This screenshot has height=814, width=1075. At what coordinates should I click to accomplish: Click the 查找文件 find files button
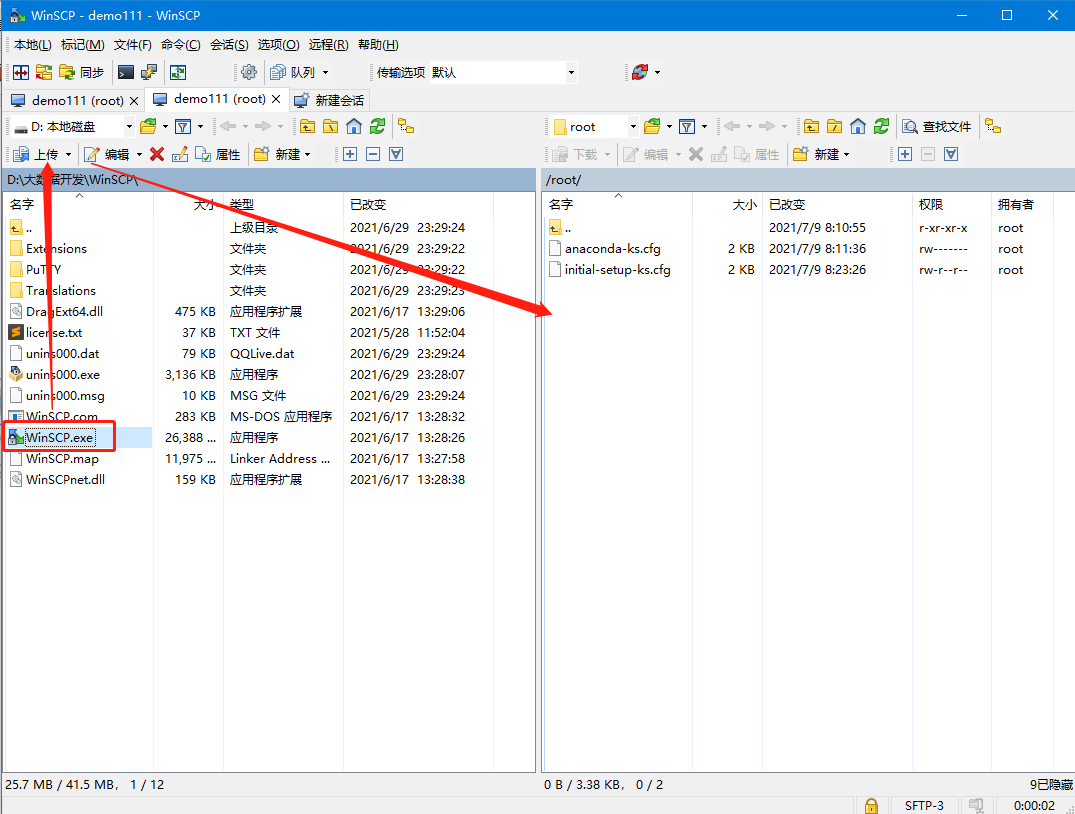coord(937,126)
